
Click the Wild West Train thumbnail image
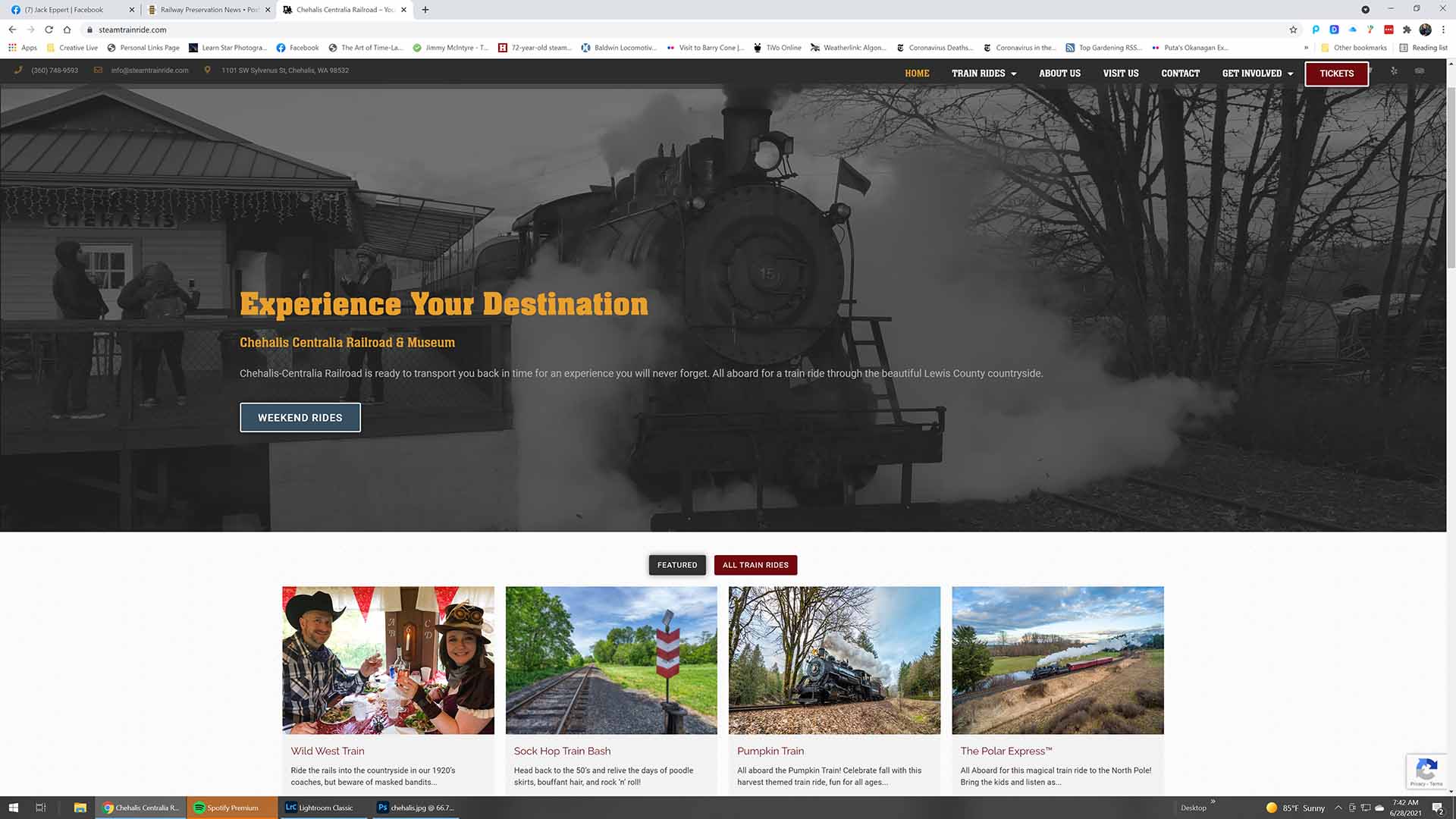click(x=388, y=660)
